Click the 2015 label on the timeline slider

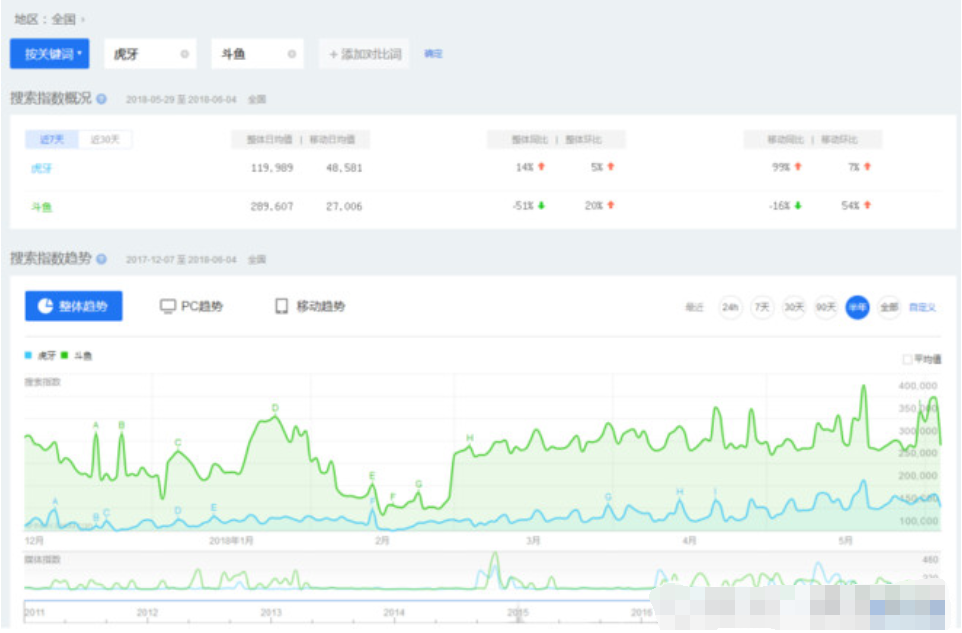click(518, 612)
